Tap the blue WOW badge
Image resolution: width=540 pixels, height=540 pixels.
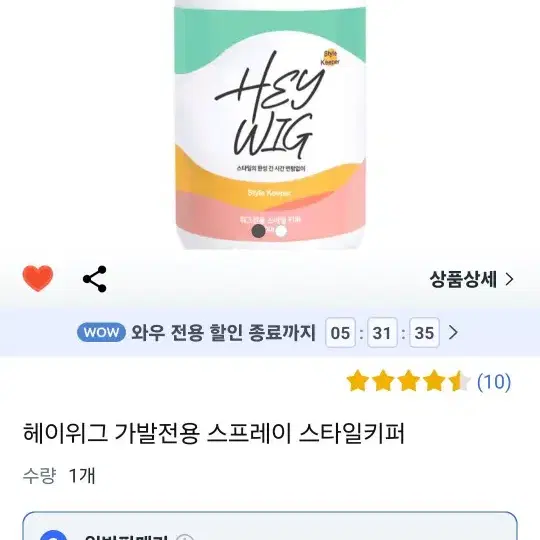[101, 333]
